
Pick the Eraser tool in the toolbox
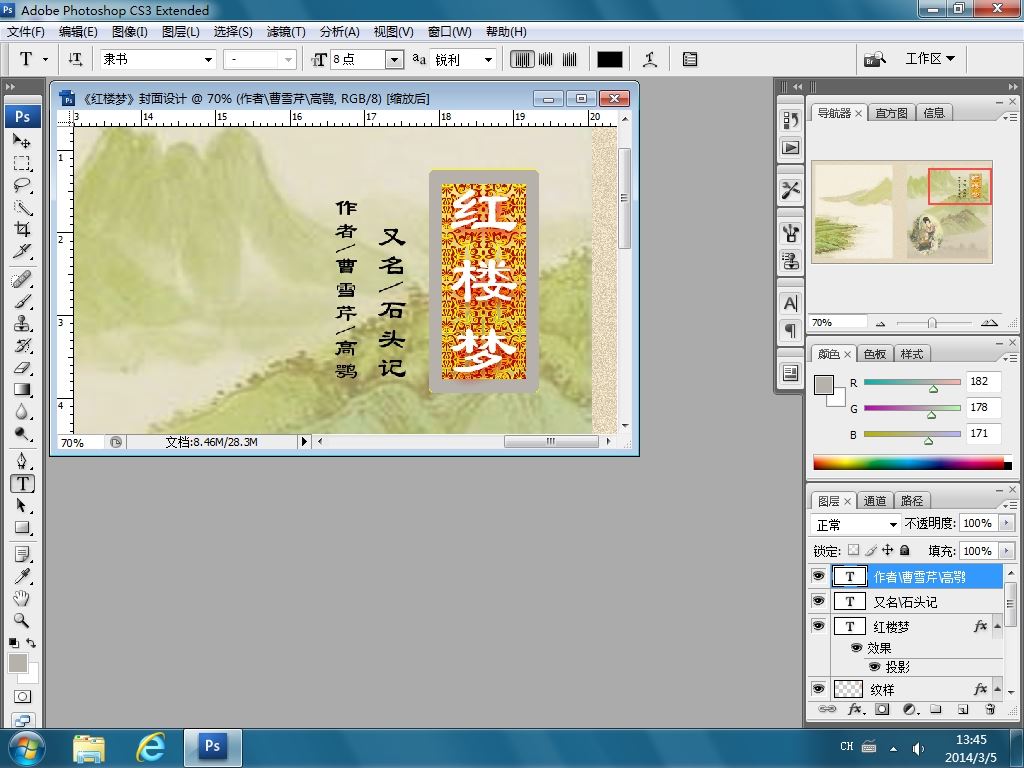[21, 368]
